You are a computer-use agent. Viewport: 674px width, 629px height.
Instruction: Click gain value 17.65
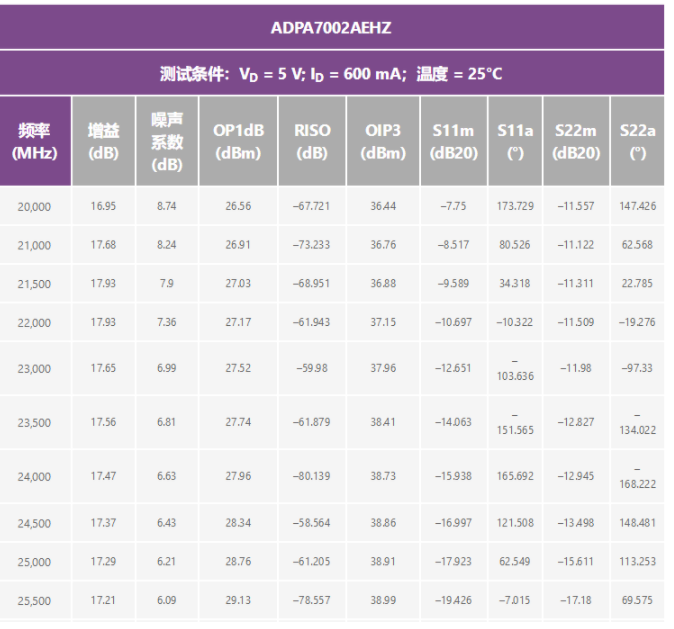(x=103, y=368)
